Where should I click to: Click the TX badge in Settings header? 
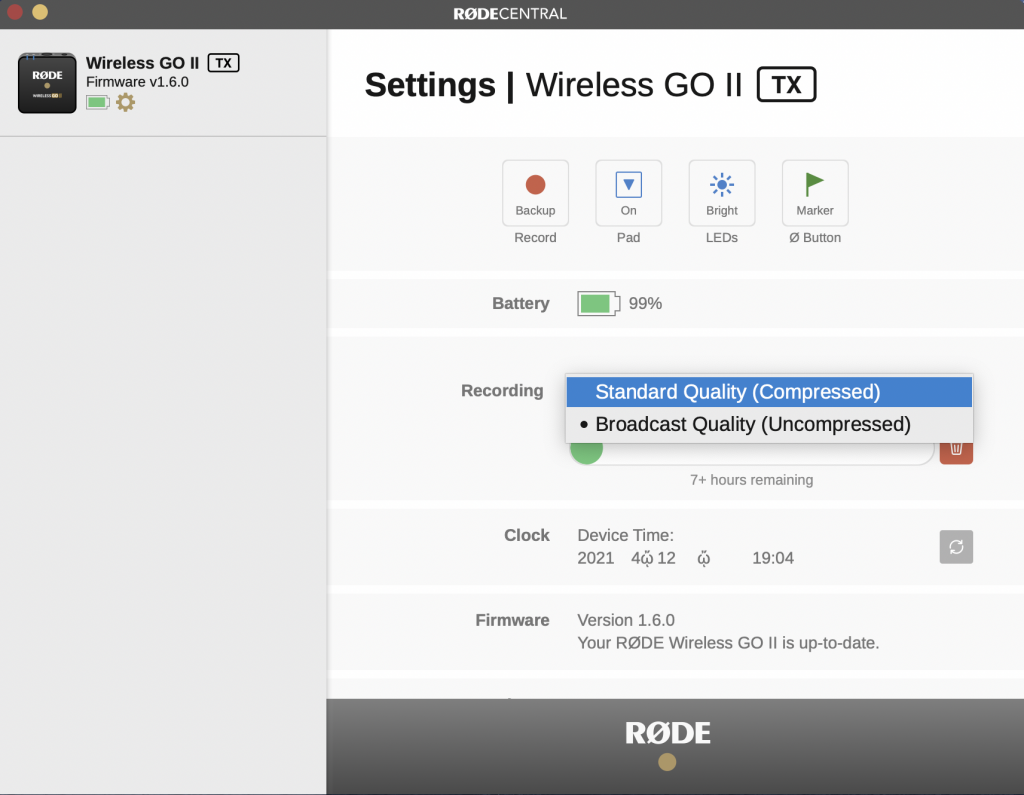pyautogui.click(x=786, y=84)
